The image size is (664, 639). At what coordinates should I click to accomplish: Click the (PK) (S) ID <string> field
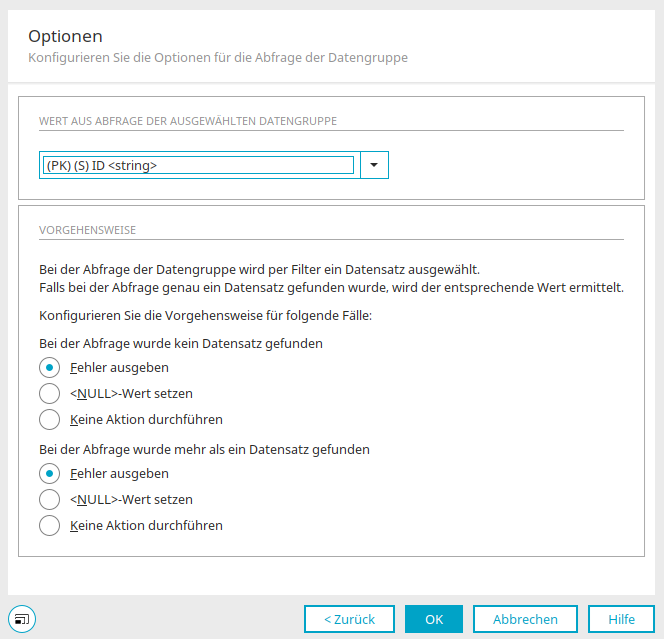pos(198,165)
